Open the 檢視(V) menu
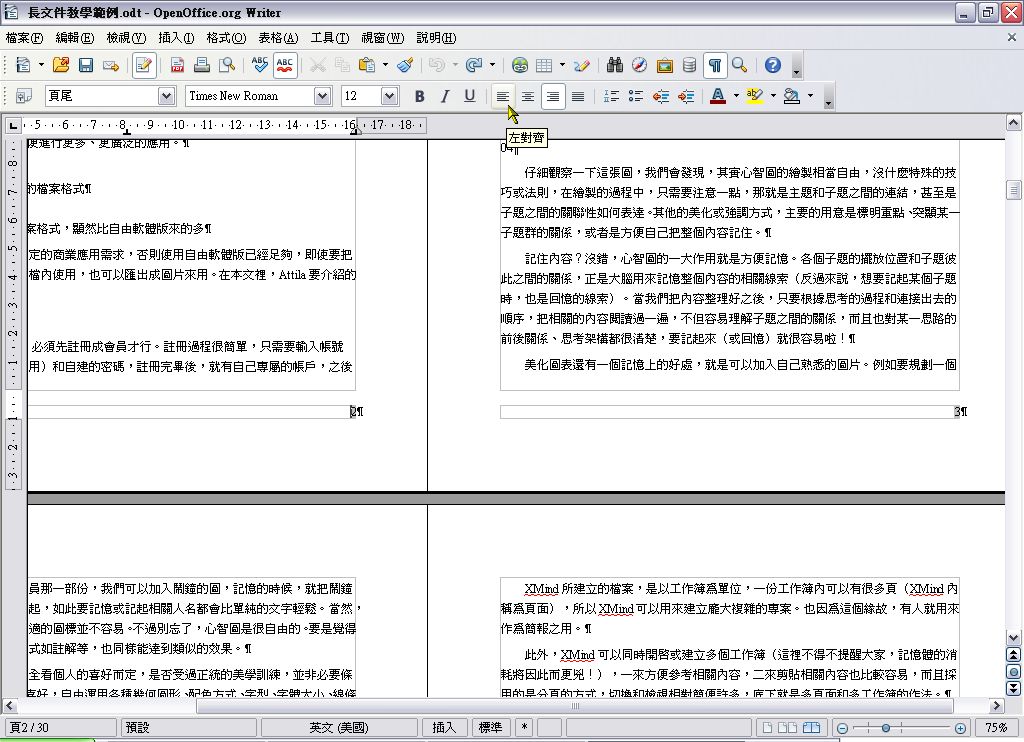The image size is (1024, 742). (x=126, y=38)
